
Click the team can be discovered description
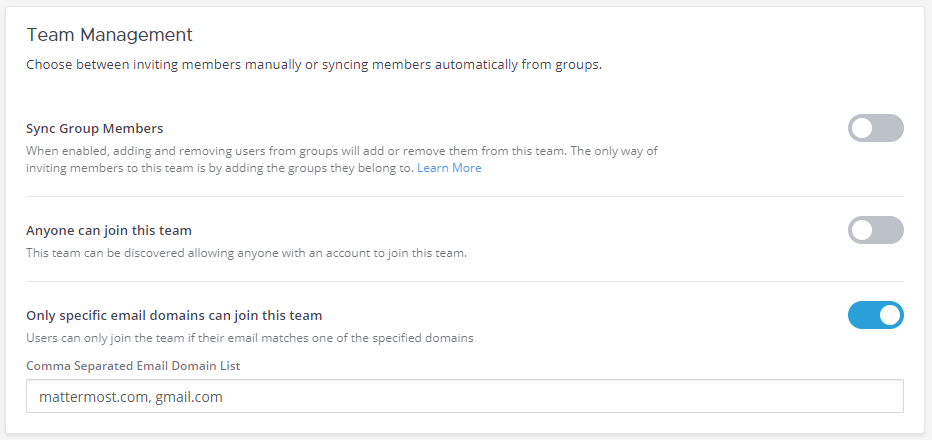pyautogui.click(x=246, y=252)
